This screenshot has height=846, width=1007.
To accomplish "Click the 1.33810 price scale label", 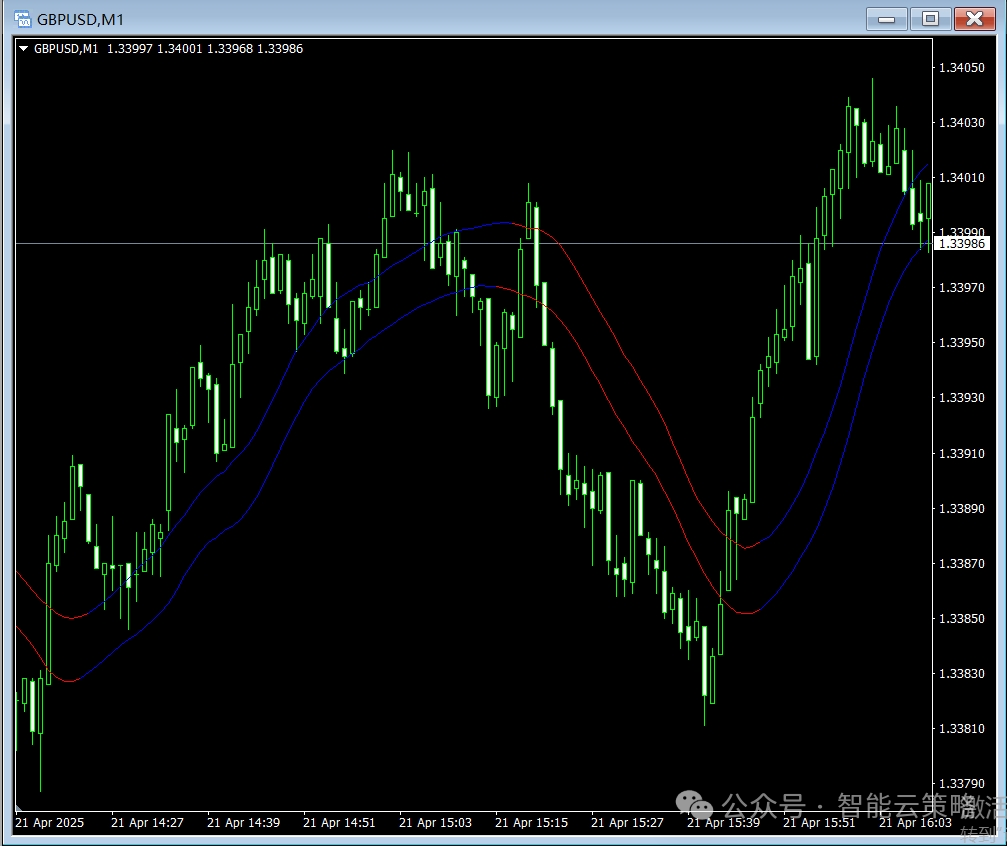I will coord(961,729).
